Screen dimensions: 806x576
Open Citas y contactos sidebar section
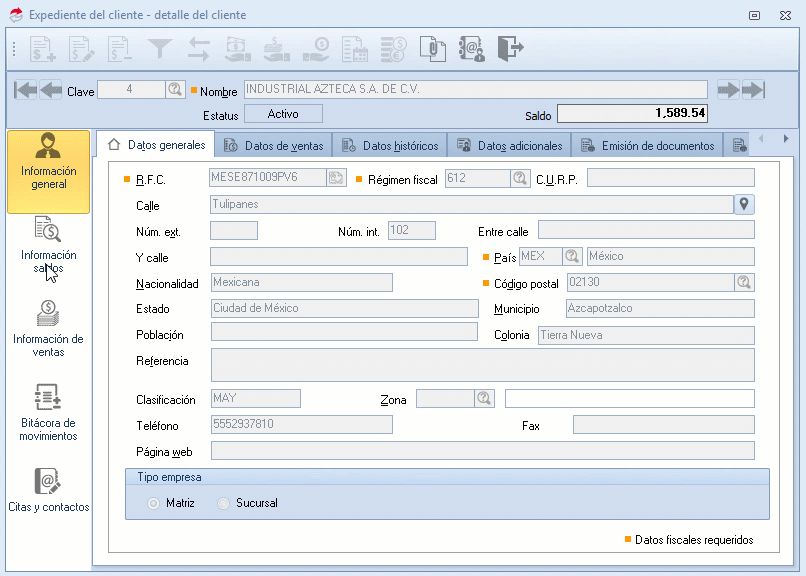(x=48, y=490)
